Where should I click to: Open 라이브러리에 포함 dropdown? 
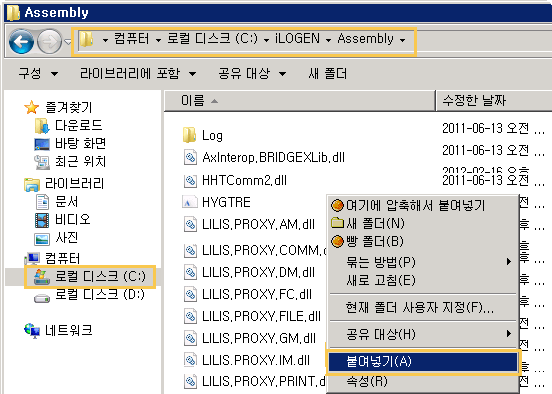[x=138, y=74]
